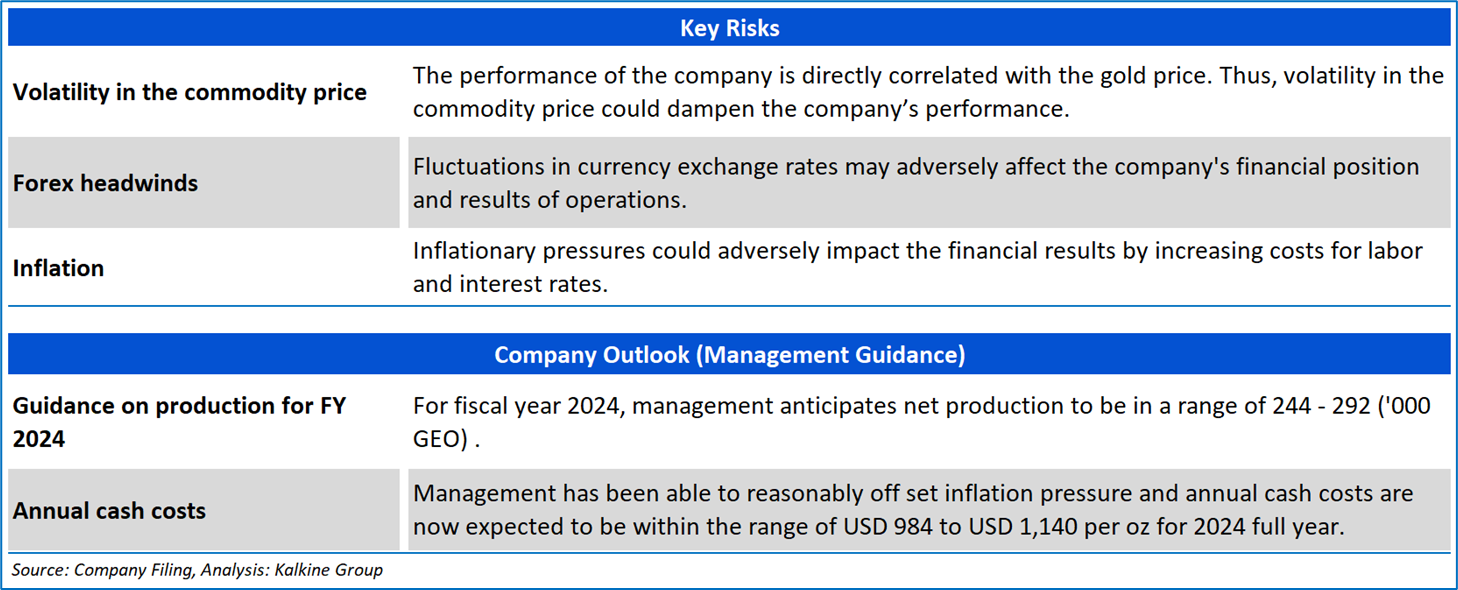Select 'Guidance on production for FY 2024' label
Screen dimensions: 1458x590
[x=179, y=422]
